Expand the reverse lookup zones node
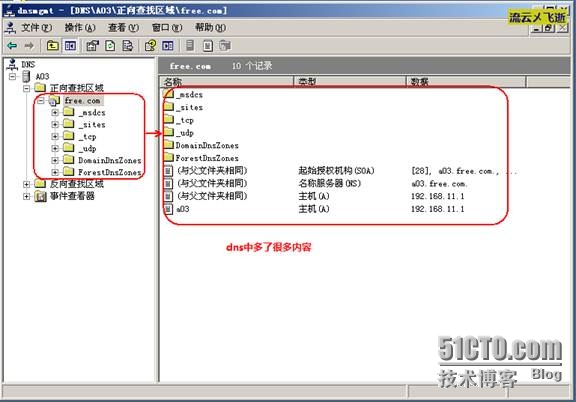Image resolution: width=576 pixels, height=402 pixels. tap(26, 184)
